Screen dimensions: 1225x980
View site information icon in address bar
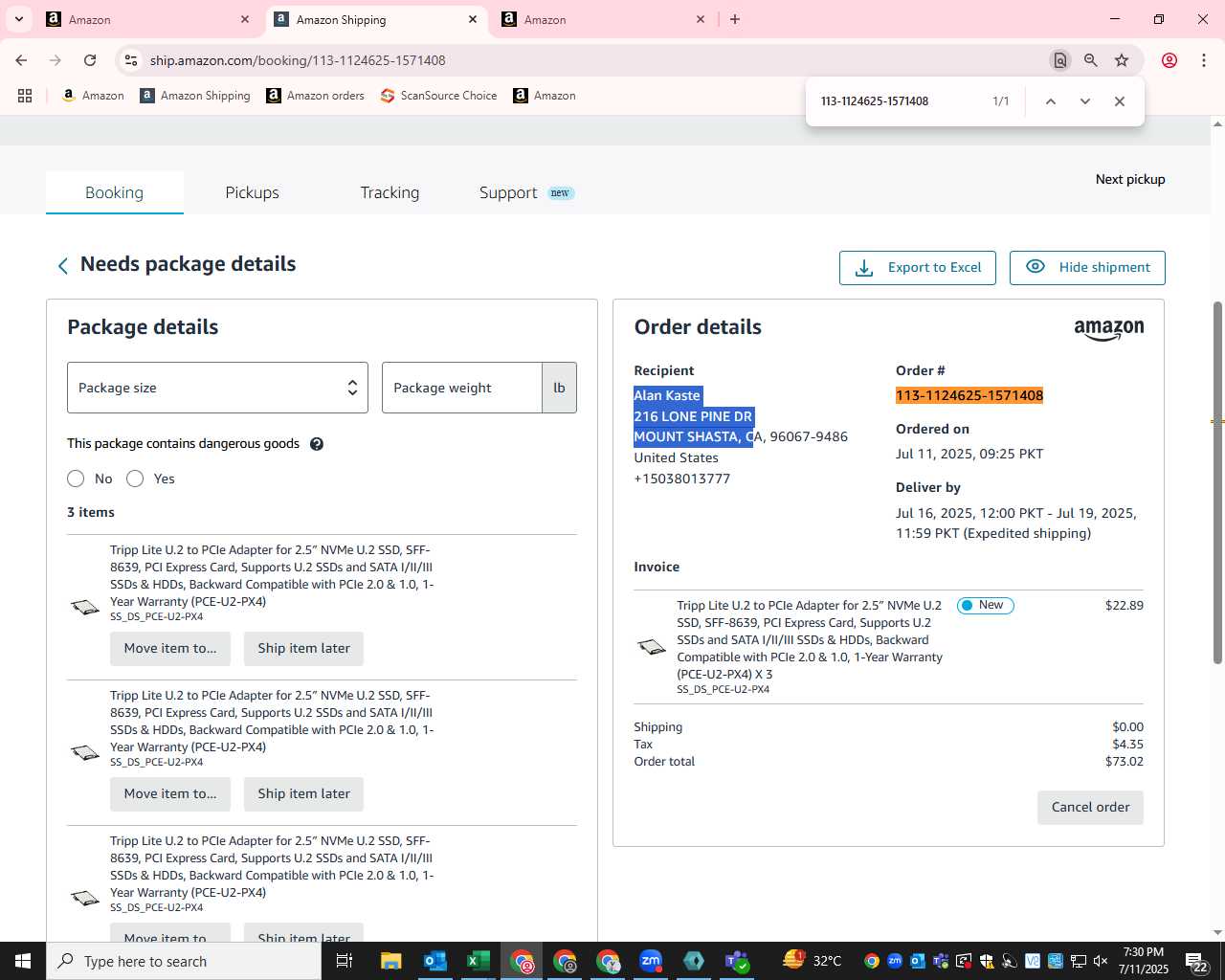click(131, 60)
